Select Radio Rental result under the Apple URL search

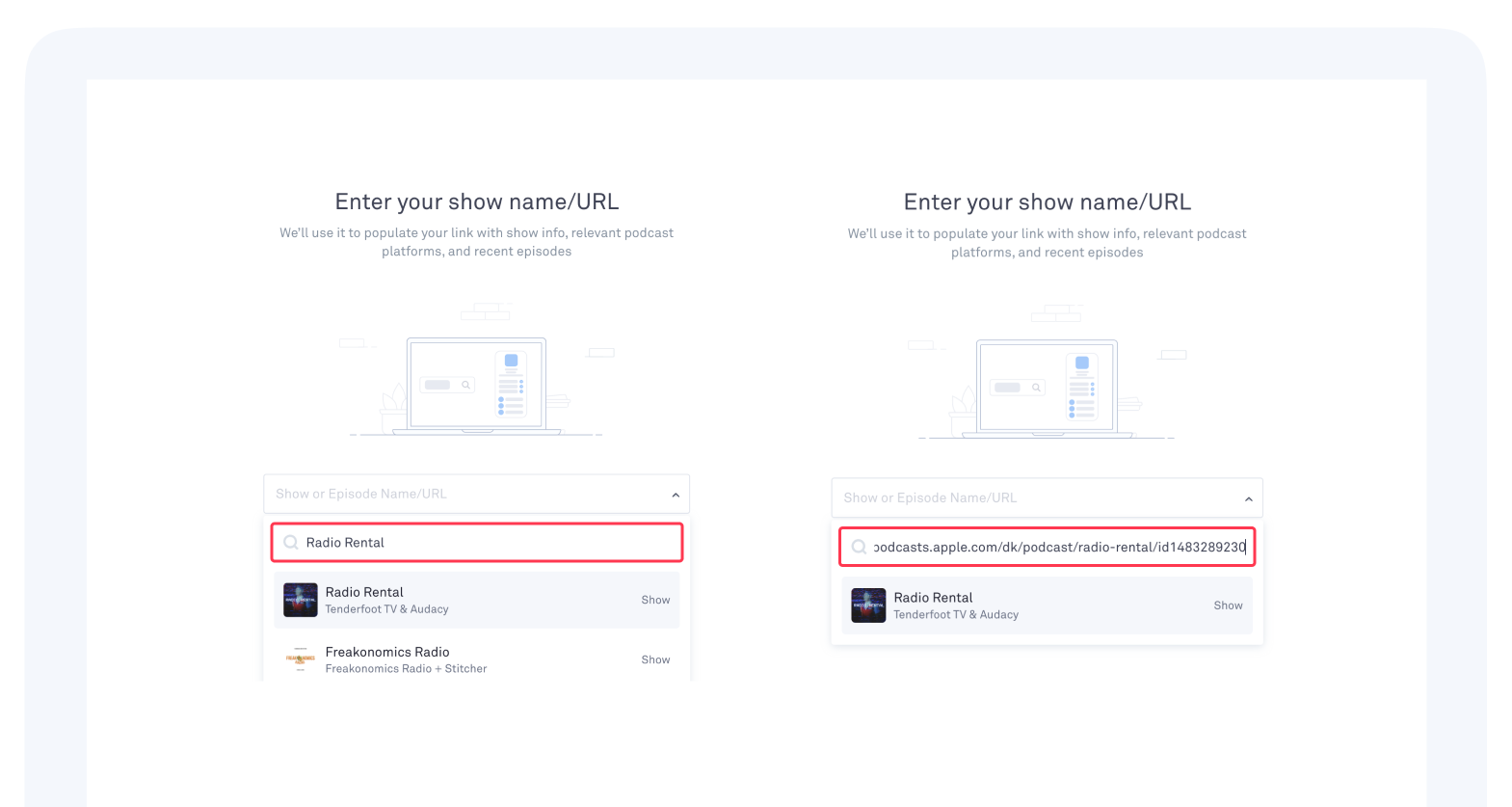click(x=1047, y=605)
